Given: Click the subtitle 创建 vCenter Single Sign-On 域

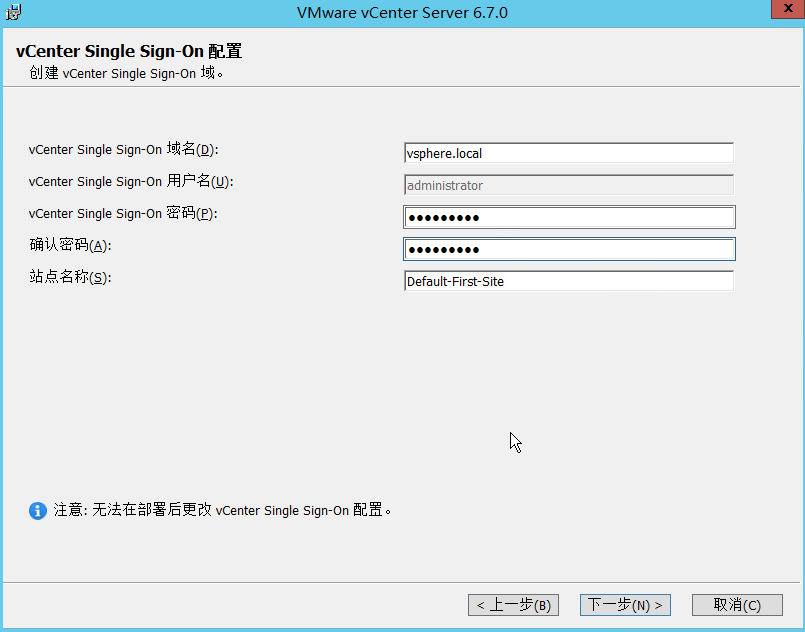Looking at the screenshot, I should [126, 73].
